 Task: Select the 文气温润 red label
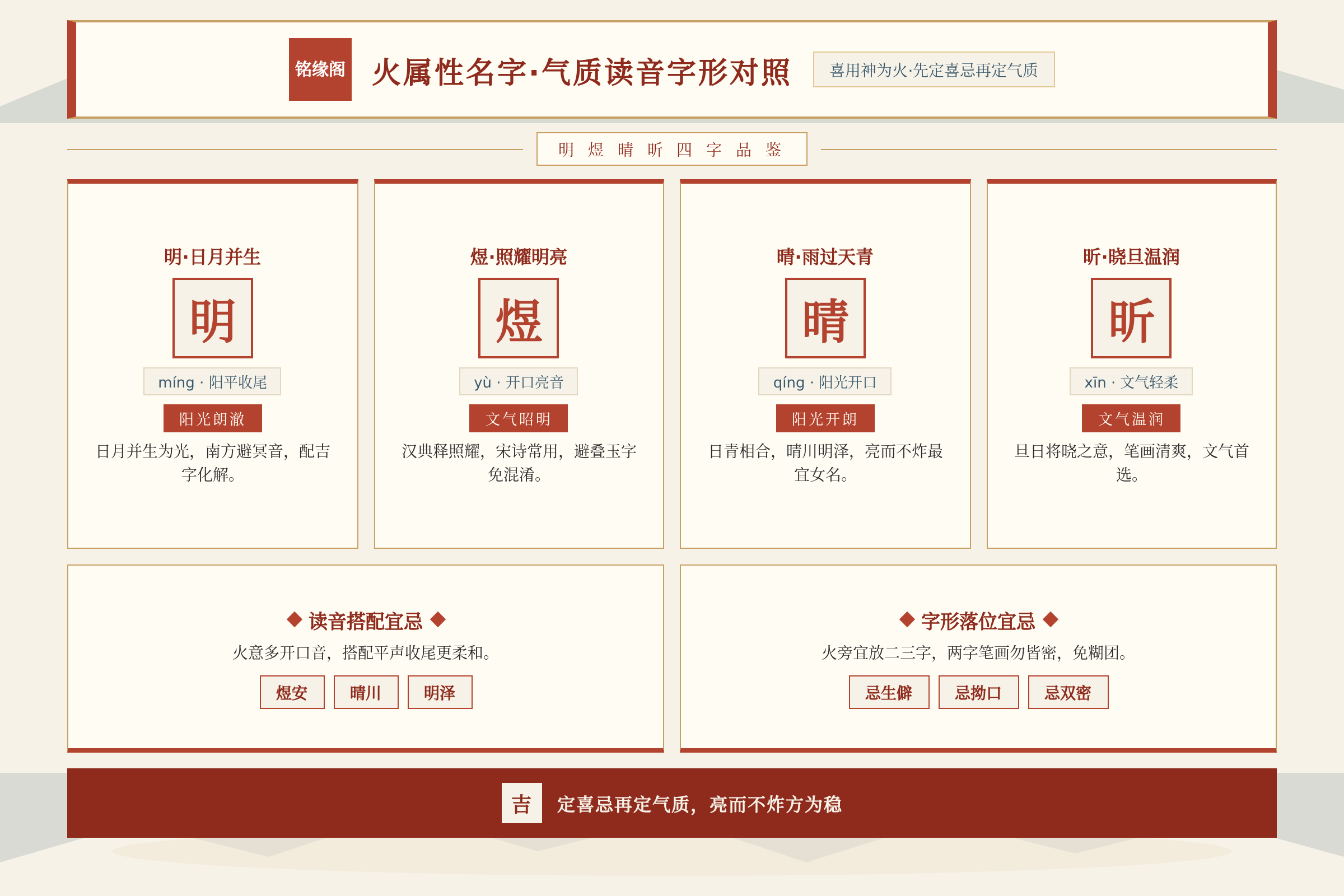[1131, 418]
